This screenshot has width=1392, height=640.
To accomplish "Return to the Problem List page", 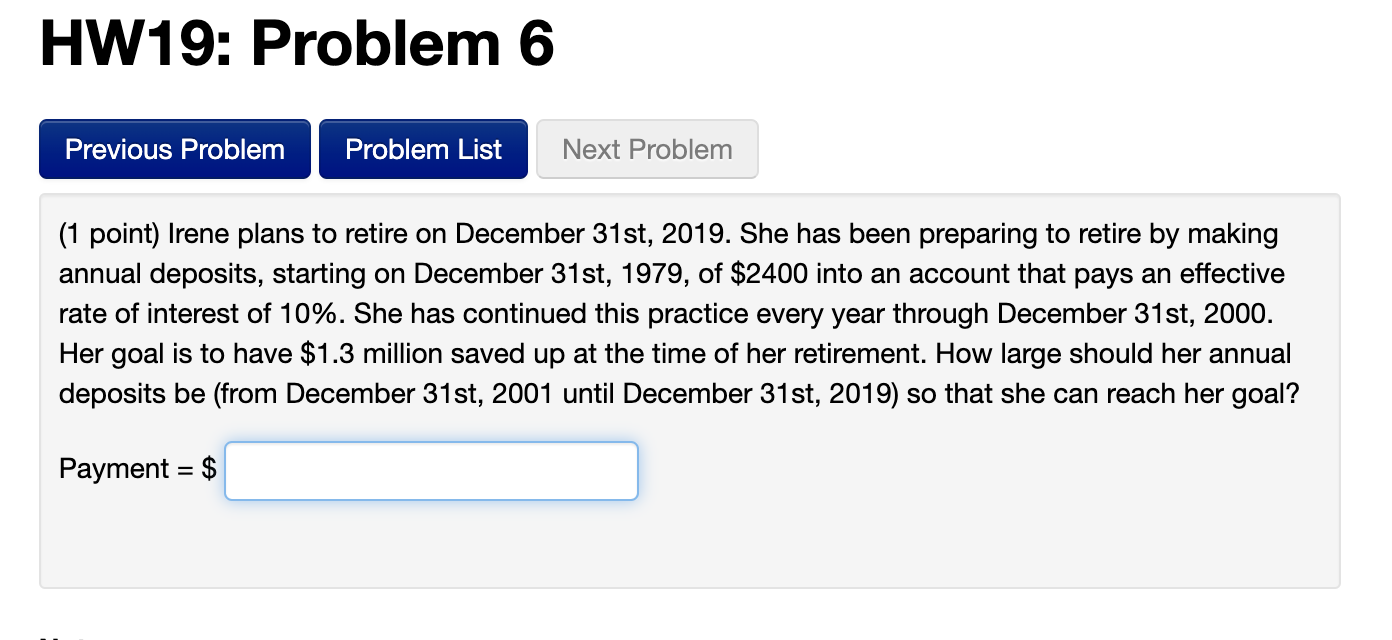I will click(x=423, y=148).
